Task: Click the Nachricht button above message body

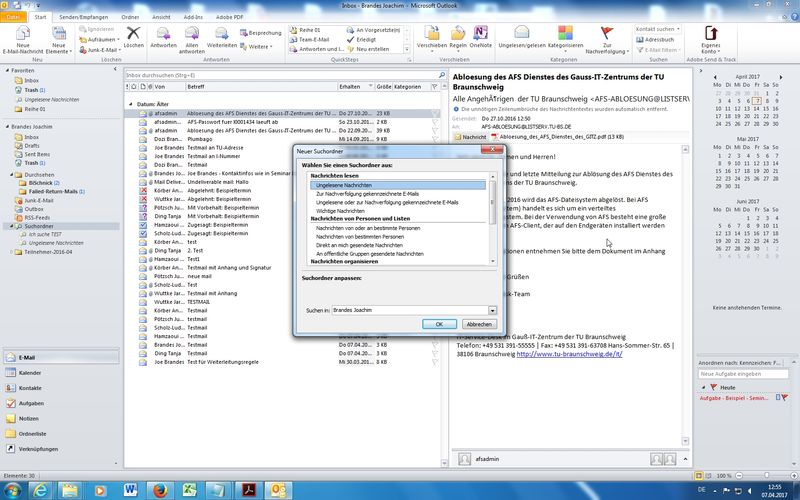Action: click(x=470, y=137)
